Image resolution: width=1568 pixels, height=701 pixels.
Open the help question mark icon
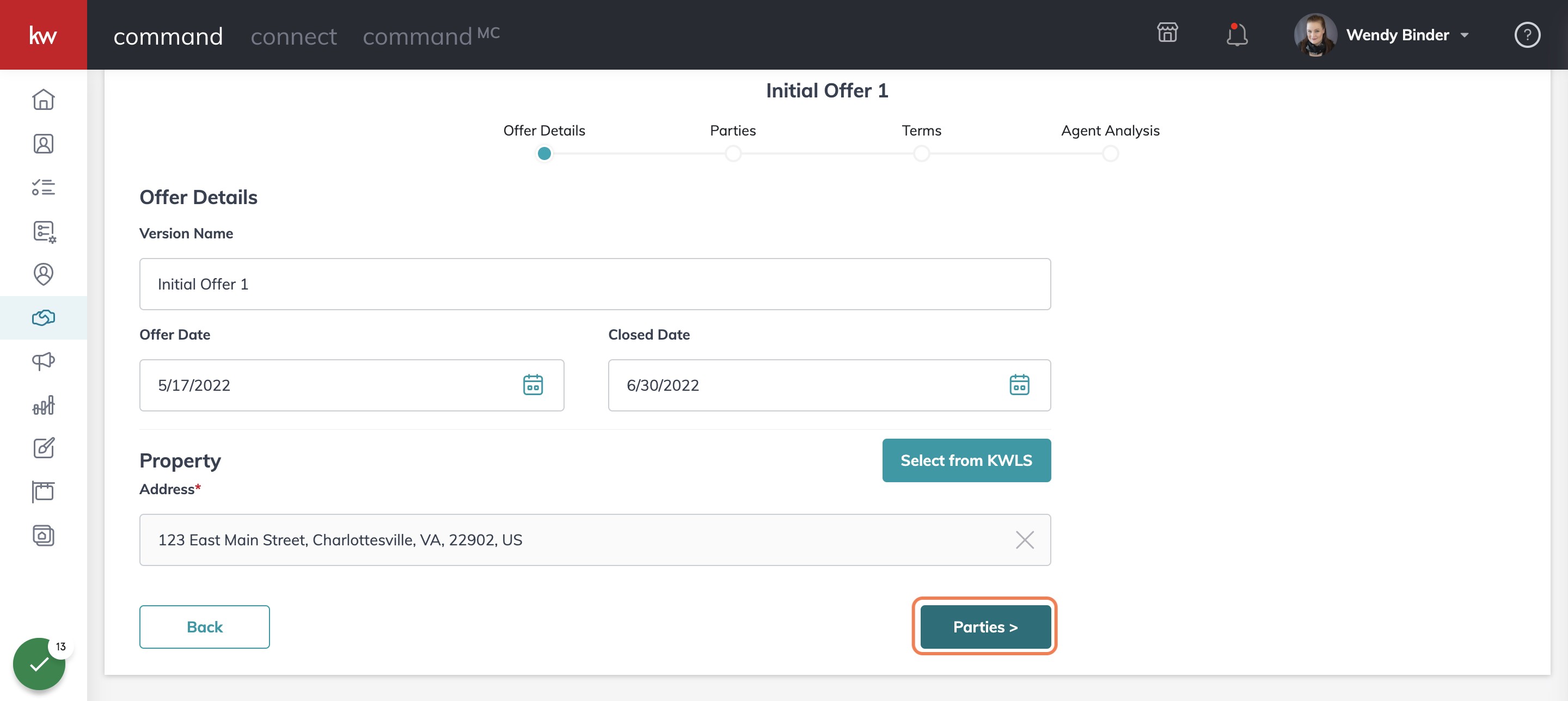[x=1527, y=35]
